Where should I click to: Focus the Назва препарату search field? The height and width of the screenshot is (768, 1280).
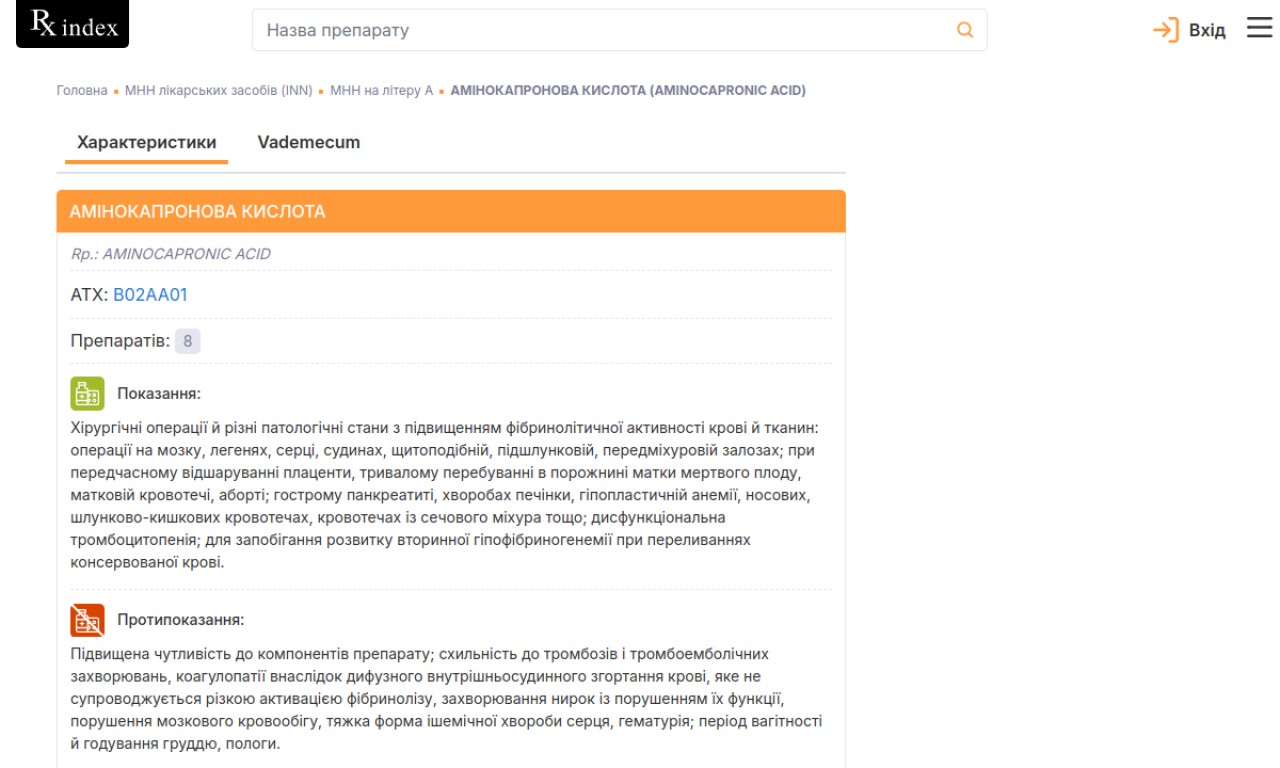coord(600,30)
